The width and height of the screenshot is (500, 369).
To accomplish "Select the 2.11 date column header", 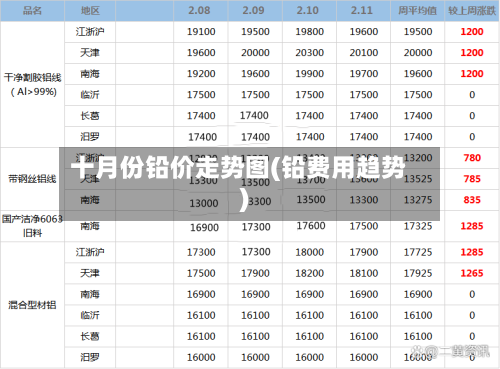I will click(362, 10).
